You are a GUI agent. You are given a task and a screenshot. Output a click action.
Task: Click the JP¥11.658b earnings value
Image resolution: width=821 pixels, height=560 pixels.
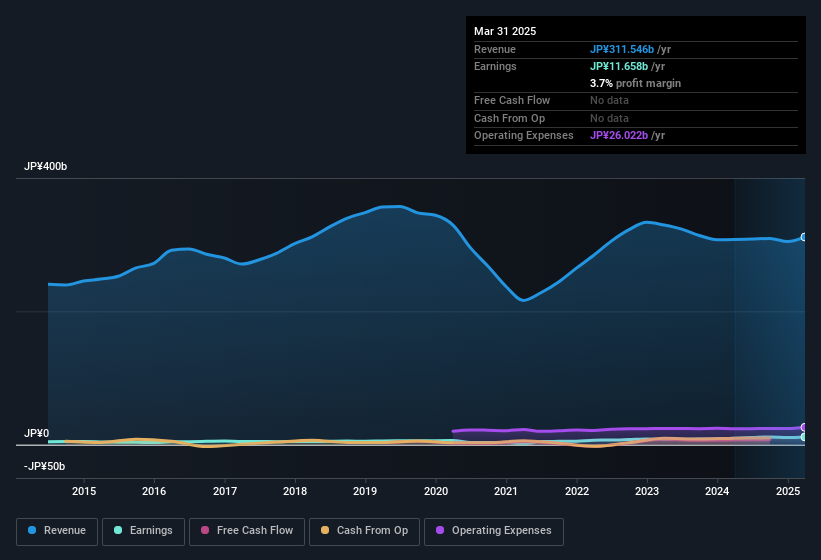pyautogui.click(x=619, y=66)
